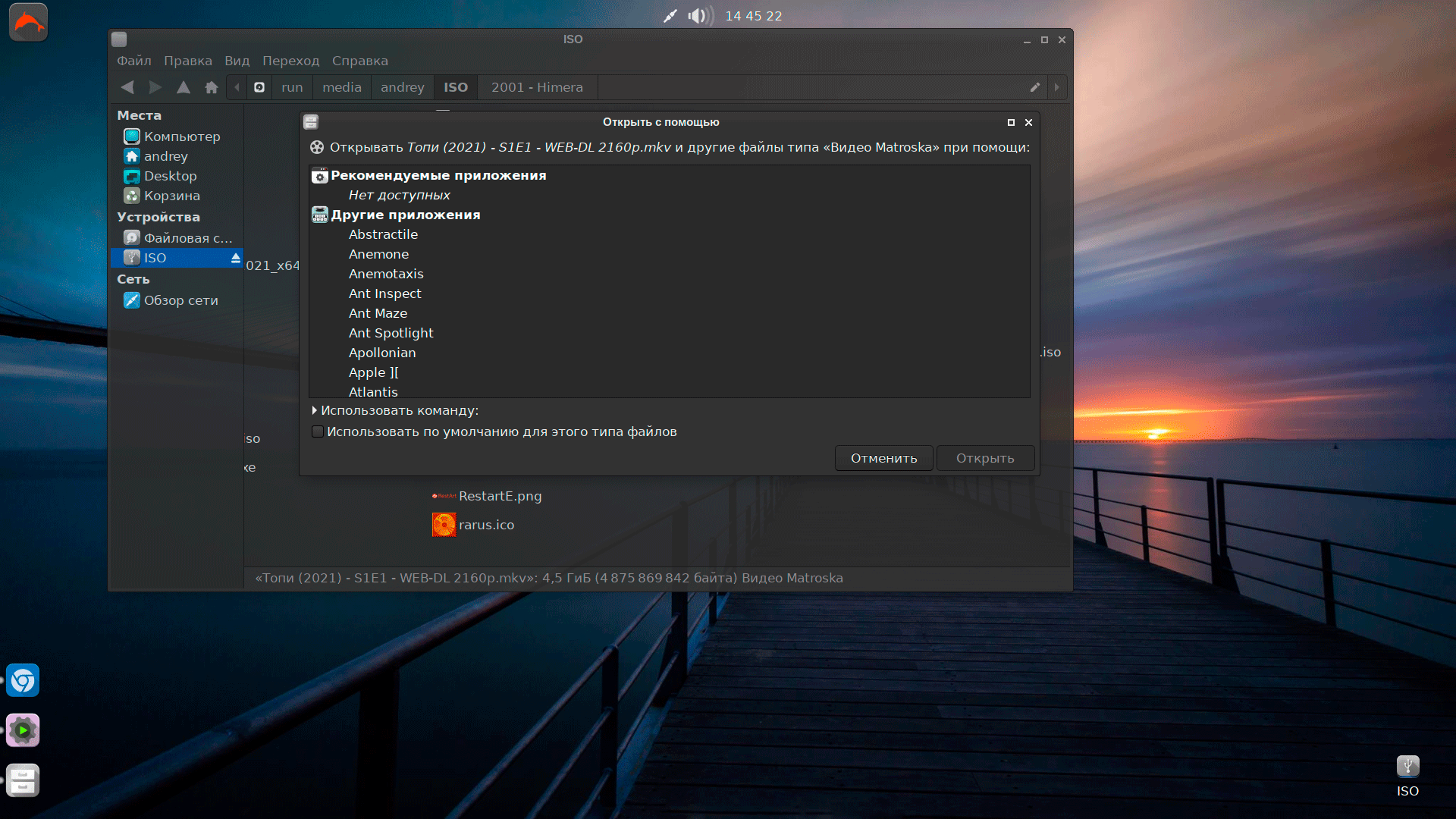1456x819 pixels.
Task: Eject the ISO device
Action: 236,258
